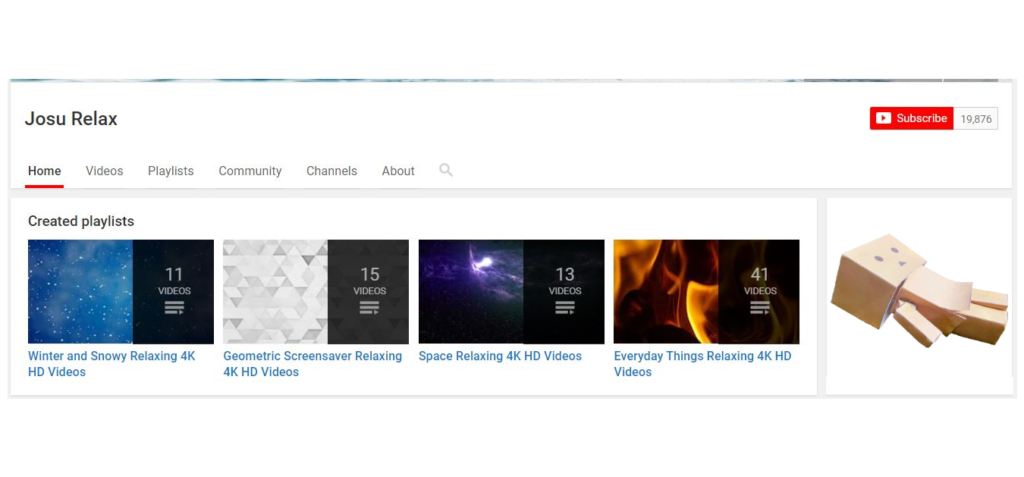Go to the Playlists tab

pos(170,171)
